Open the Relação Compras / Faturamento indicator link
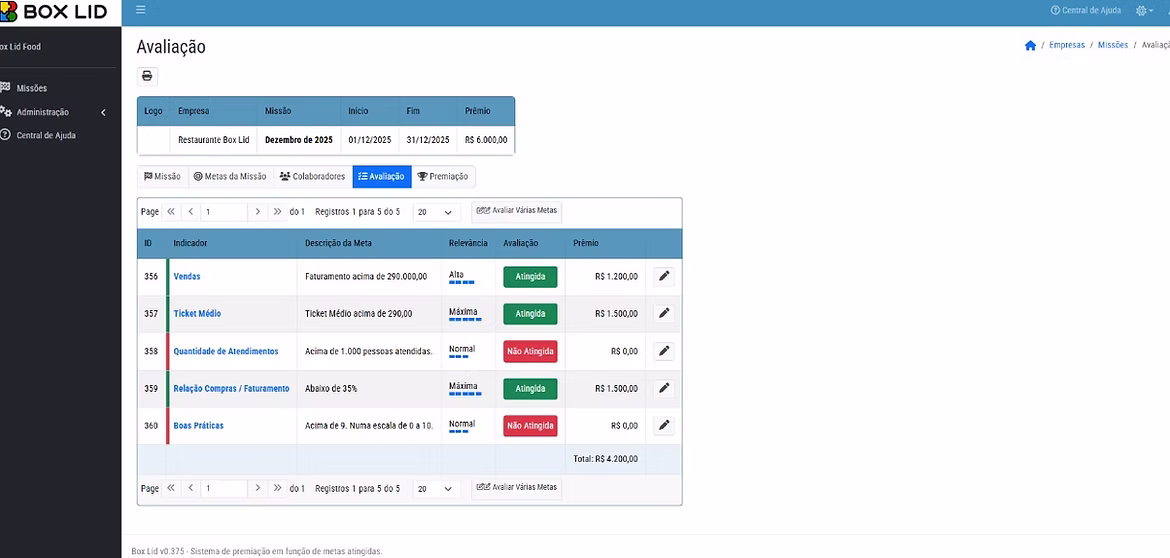The image size is (1170, 558). pos(231,388)
